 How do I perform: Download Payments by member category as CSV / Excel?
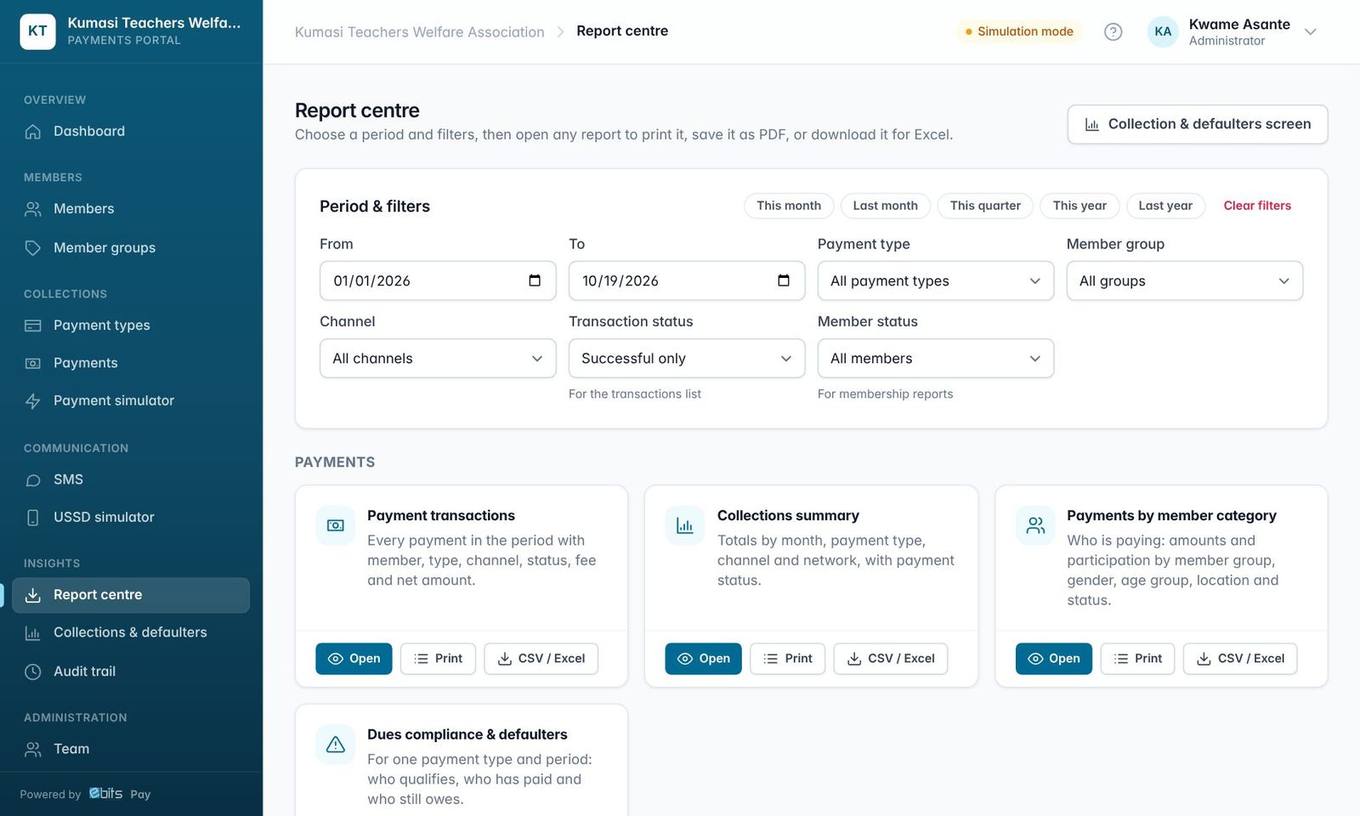click(x=1240, y=659)
